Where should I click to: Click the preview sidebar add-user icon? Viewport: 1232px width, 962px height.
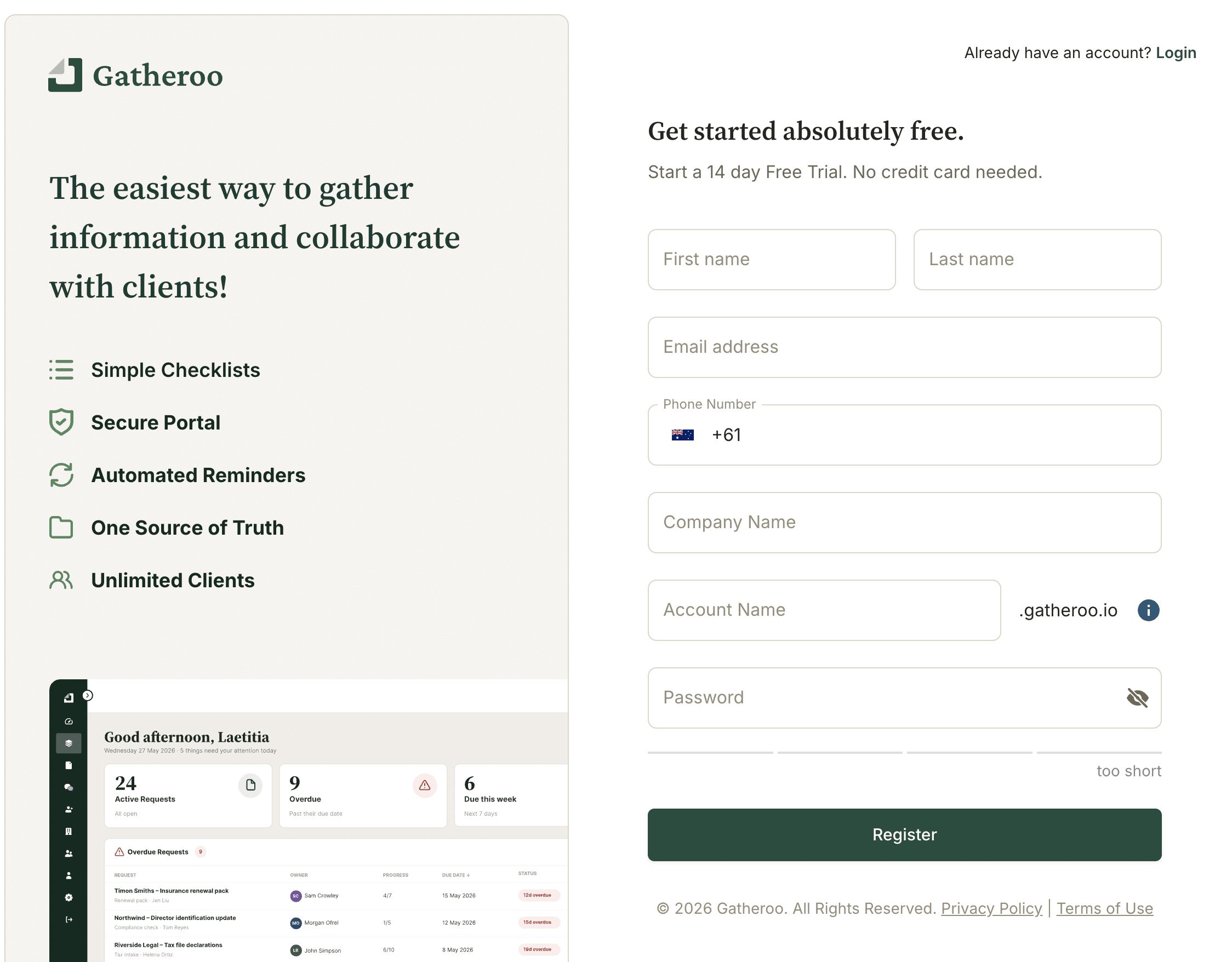(69, 809)
